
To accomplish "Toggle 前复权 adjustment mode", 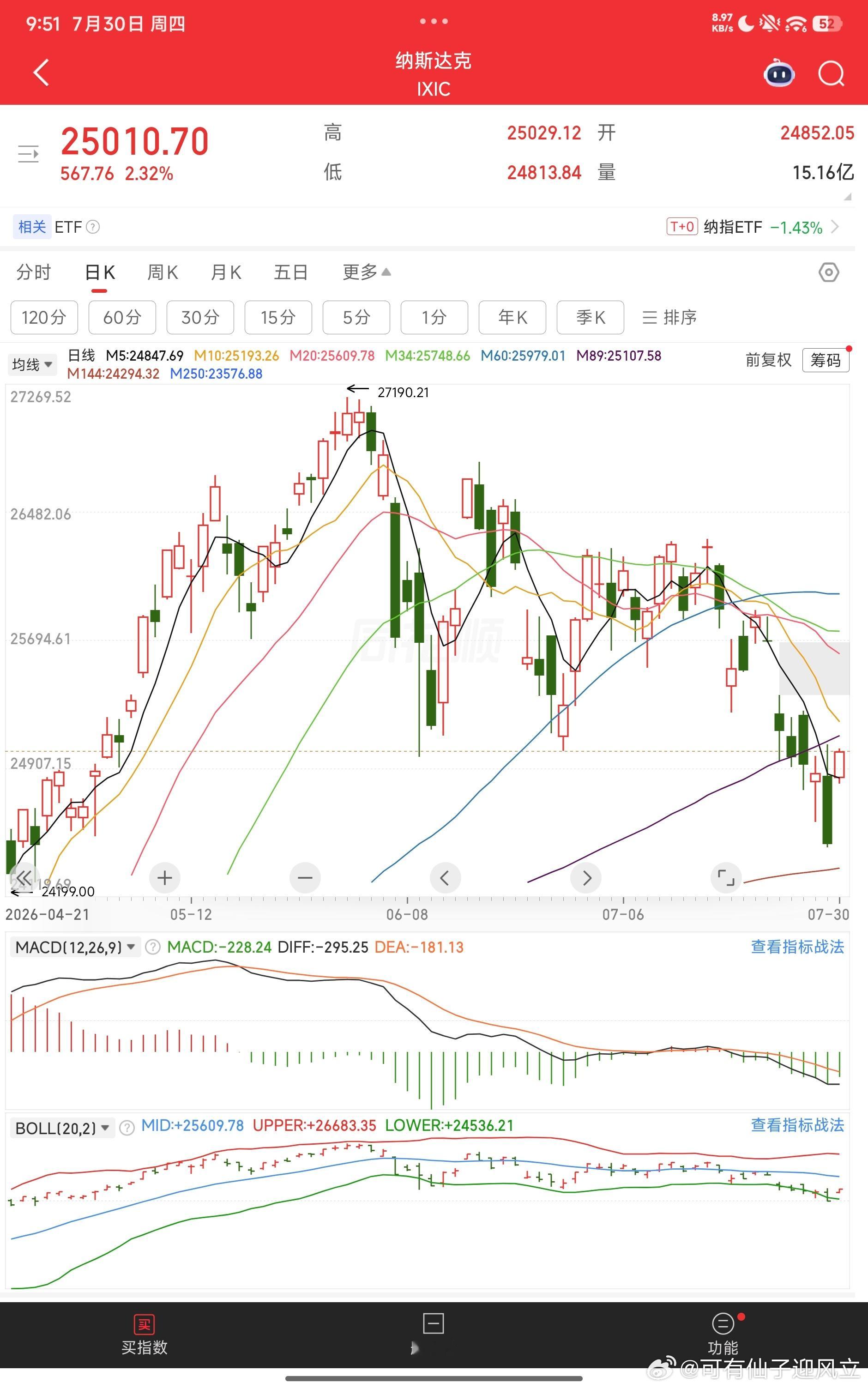I will [768, 360].
